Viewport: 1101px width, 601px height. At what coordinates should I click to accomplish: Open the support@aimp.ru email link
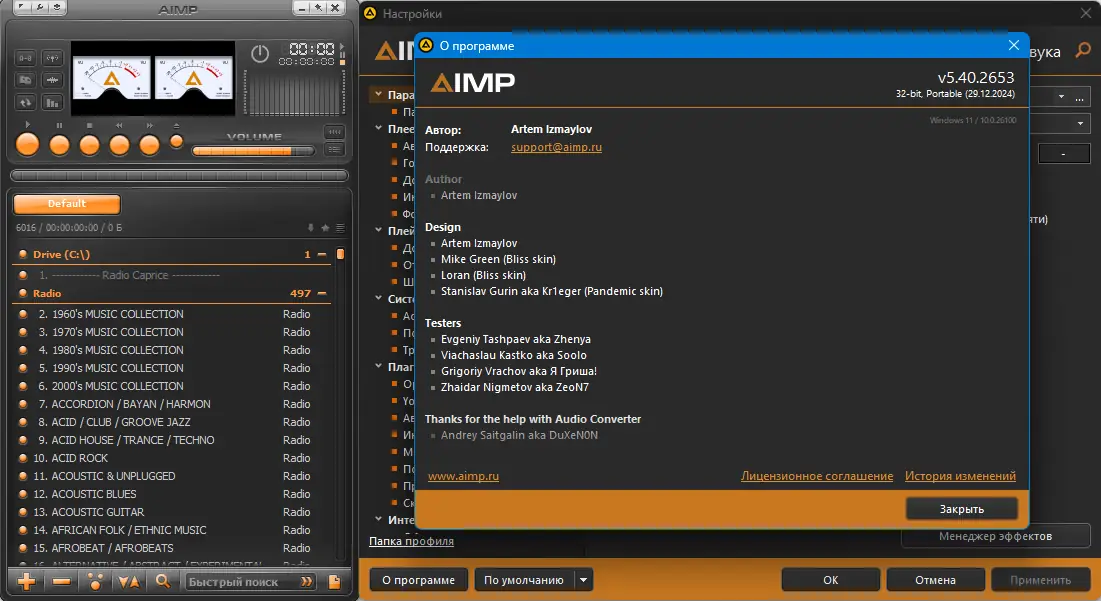pos(556,147)
